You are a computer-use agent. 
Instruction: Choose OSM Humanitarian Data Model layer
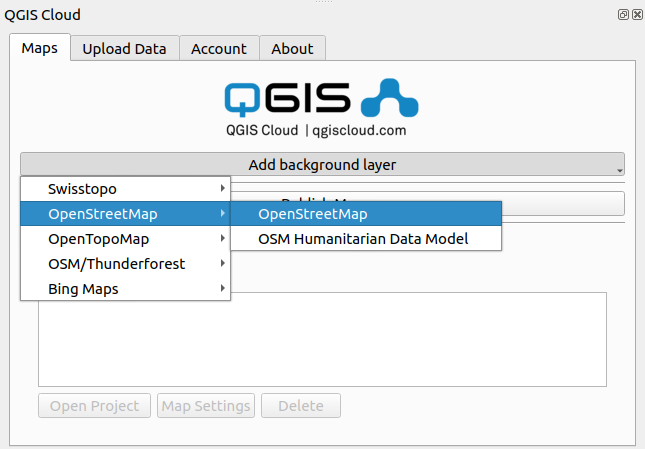click(366, 239)
